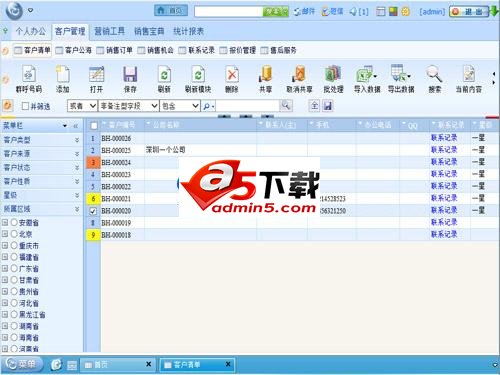Click the filter keyword input field
500x375 pixels.
[248, 106]
